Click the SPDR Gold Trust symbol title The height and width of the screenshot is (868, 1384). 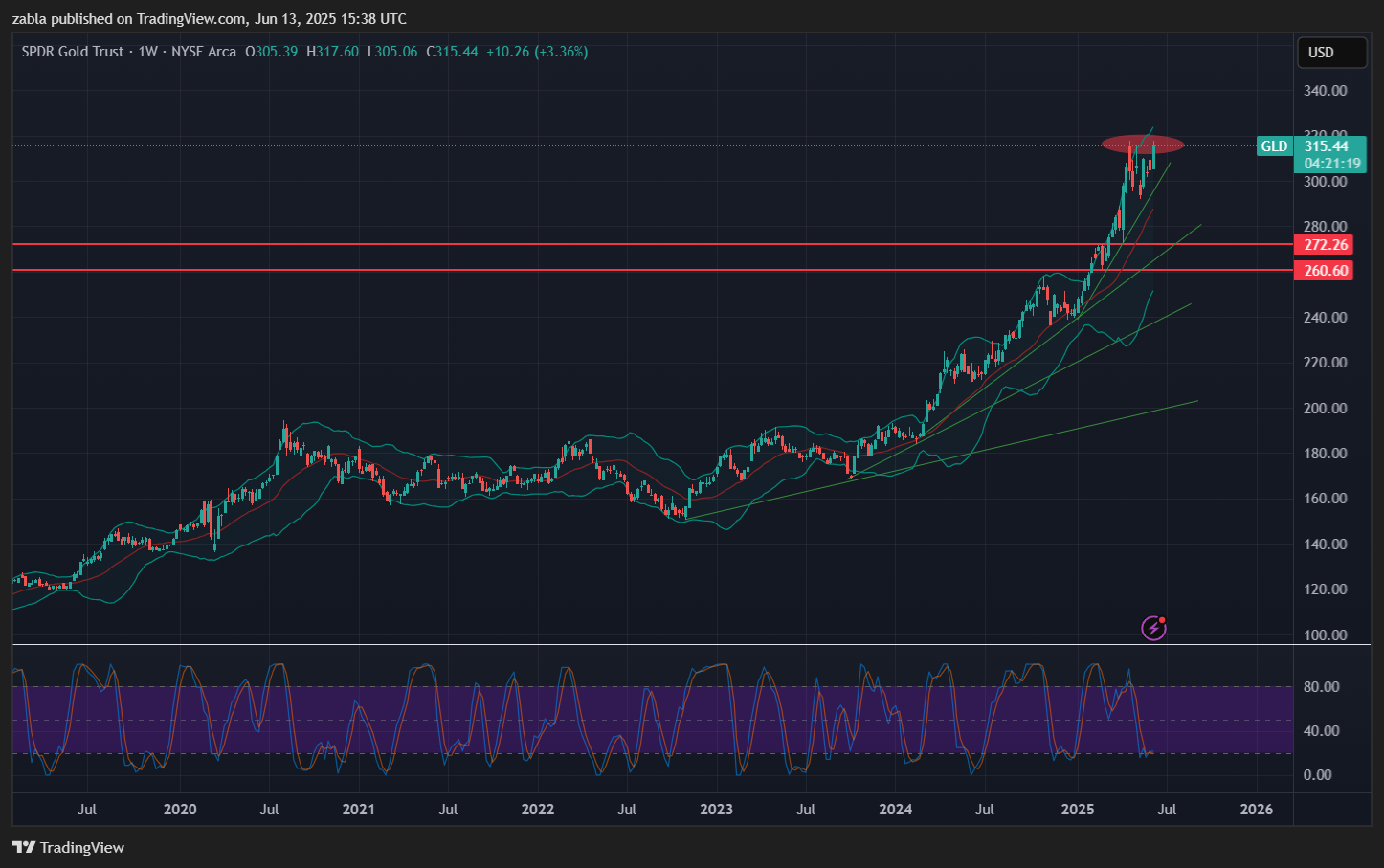73,52
